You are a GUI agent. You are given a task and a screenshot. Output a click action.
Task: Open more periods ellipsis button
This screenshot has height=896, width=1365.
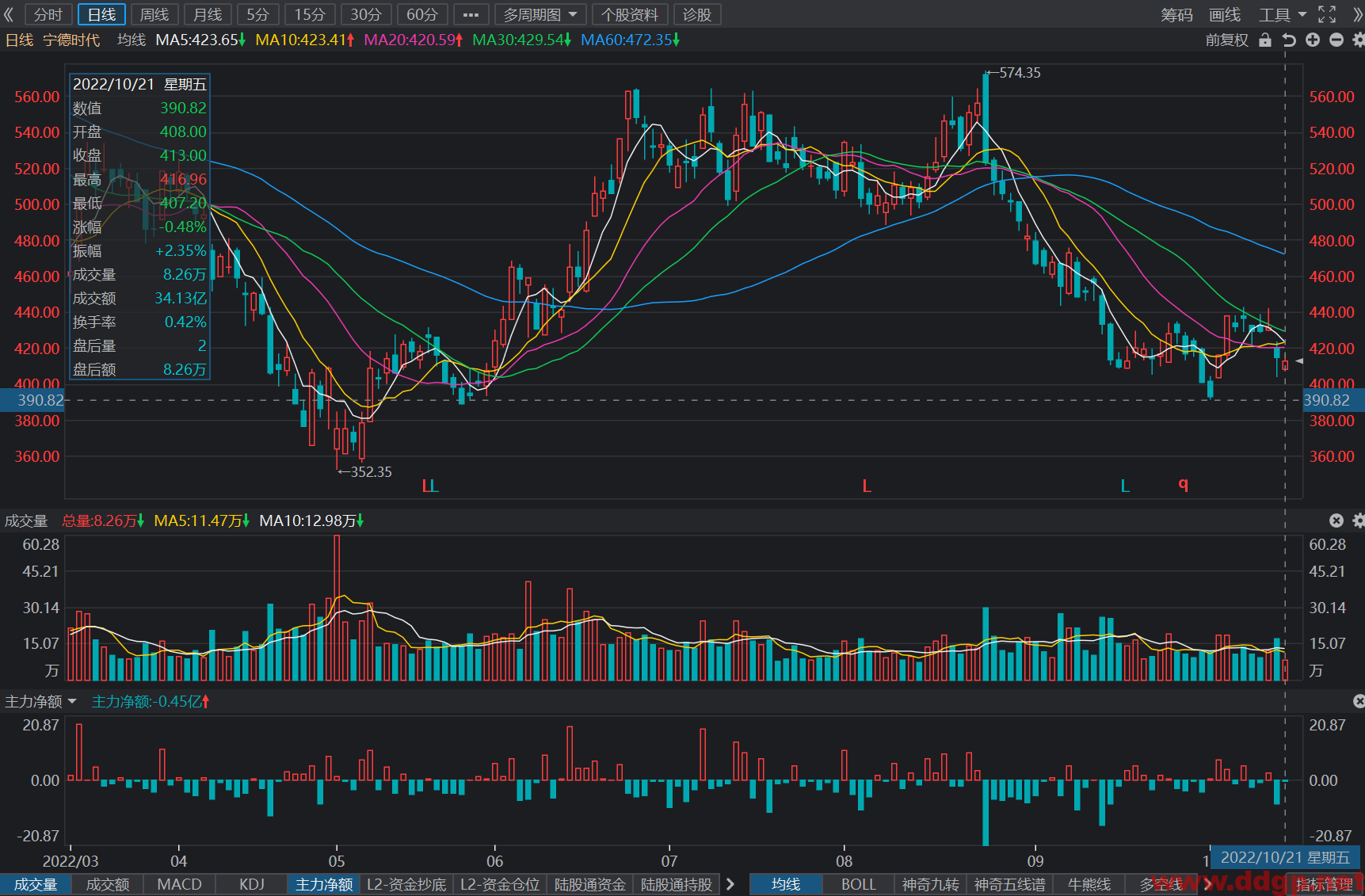coord(471,14)
